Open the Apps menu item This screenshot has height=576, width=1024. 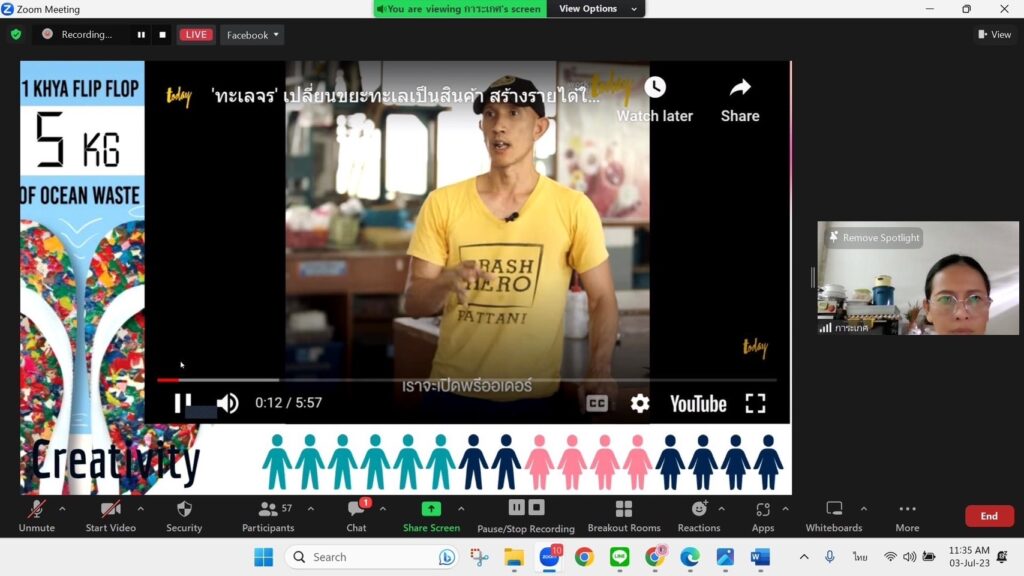click(x=763, y=510)
